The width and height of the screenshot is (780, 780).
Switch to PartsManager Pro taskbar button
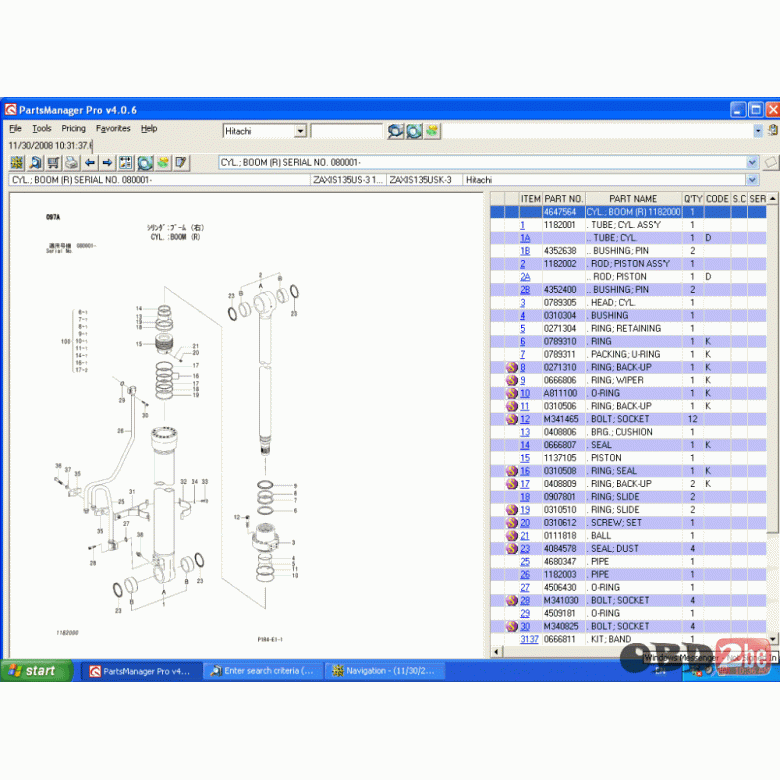click(x=140, y=671)
